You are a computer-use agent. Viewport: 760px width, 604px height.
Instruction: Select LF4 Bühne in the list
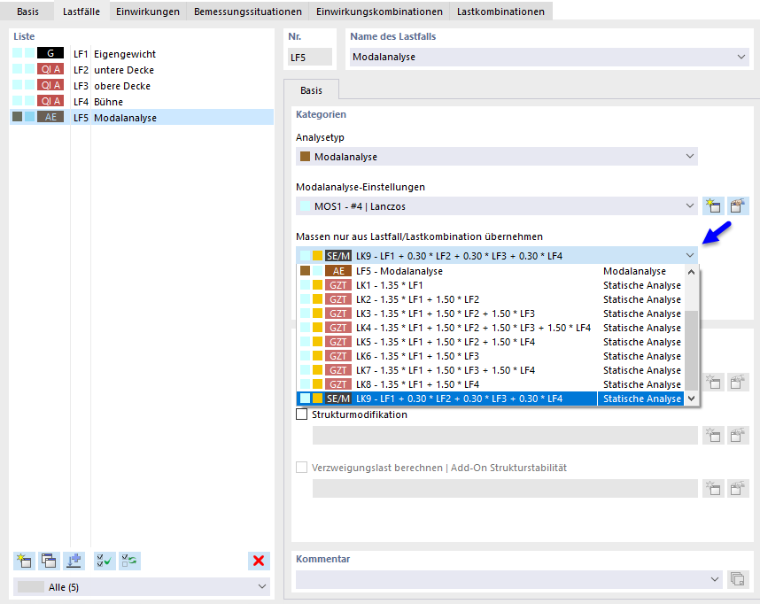click(x=142, y=102)
